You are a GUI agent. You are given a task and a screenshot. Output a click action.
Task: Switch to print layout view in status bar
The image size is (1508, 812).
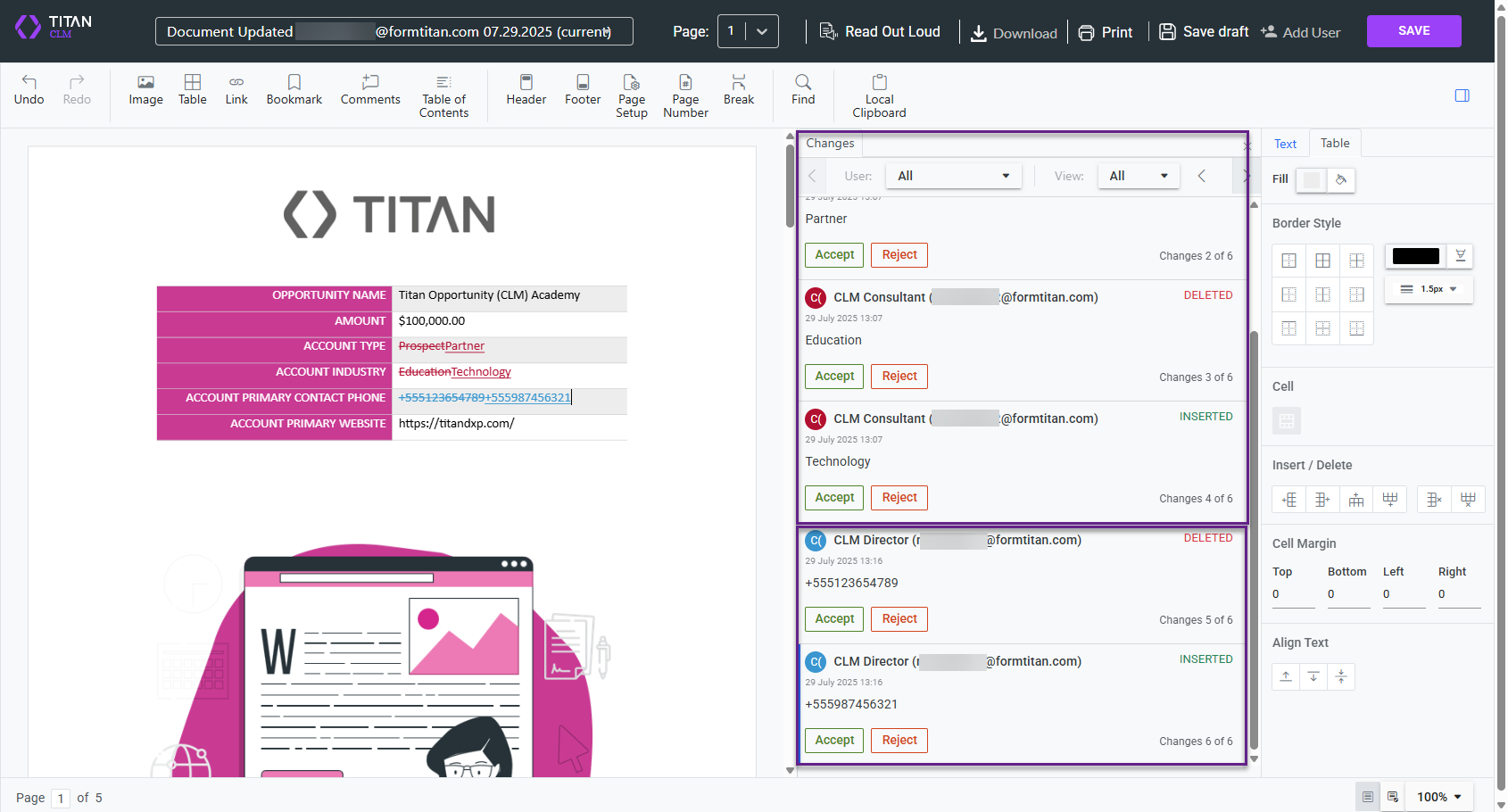1367,797
